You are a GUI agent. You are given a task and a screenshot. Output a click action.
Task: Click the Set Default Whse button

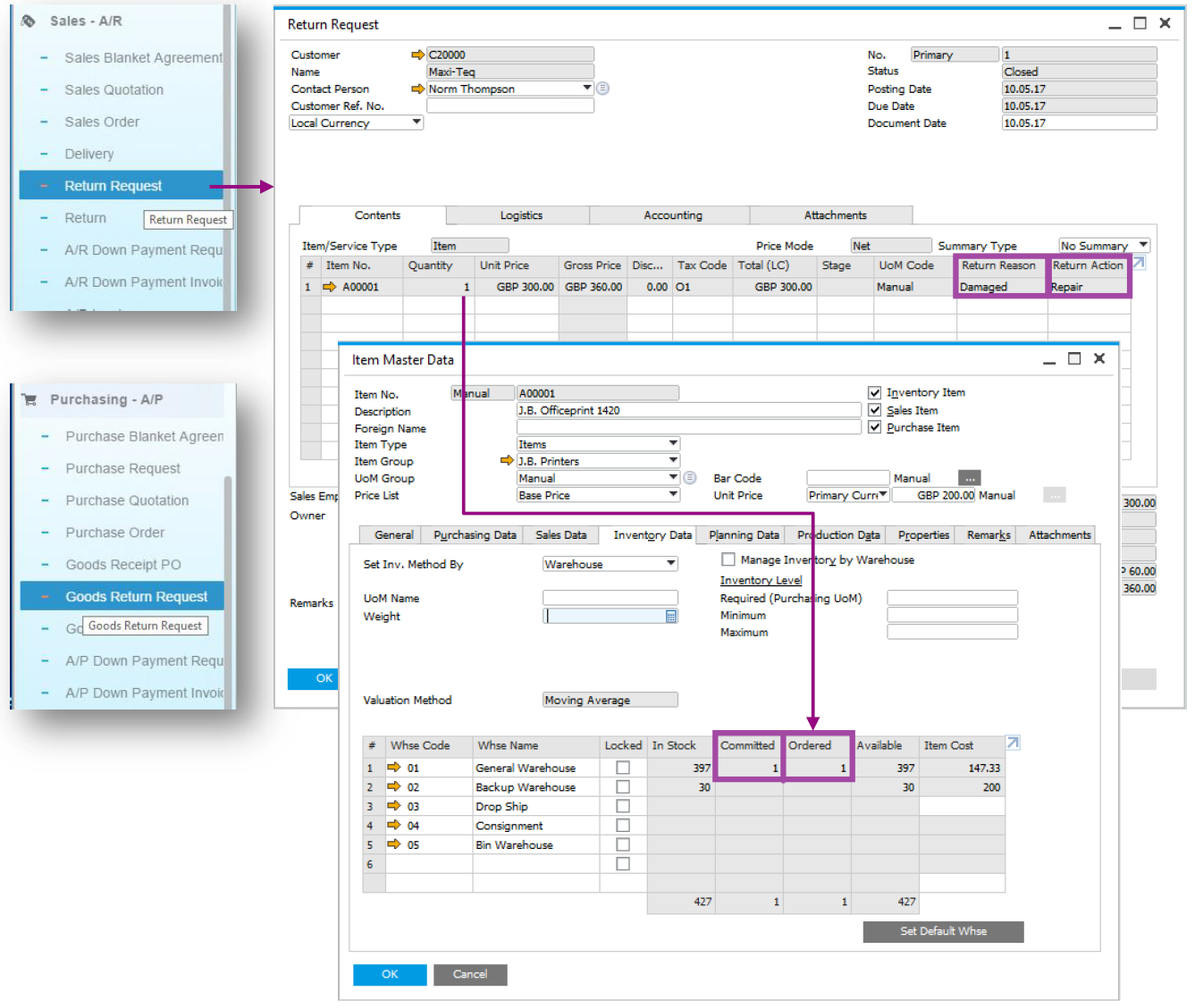click(x=942, y=931)
